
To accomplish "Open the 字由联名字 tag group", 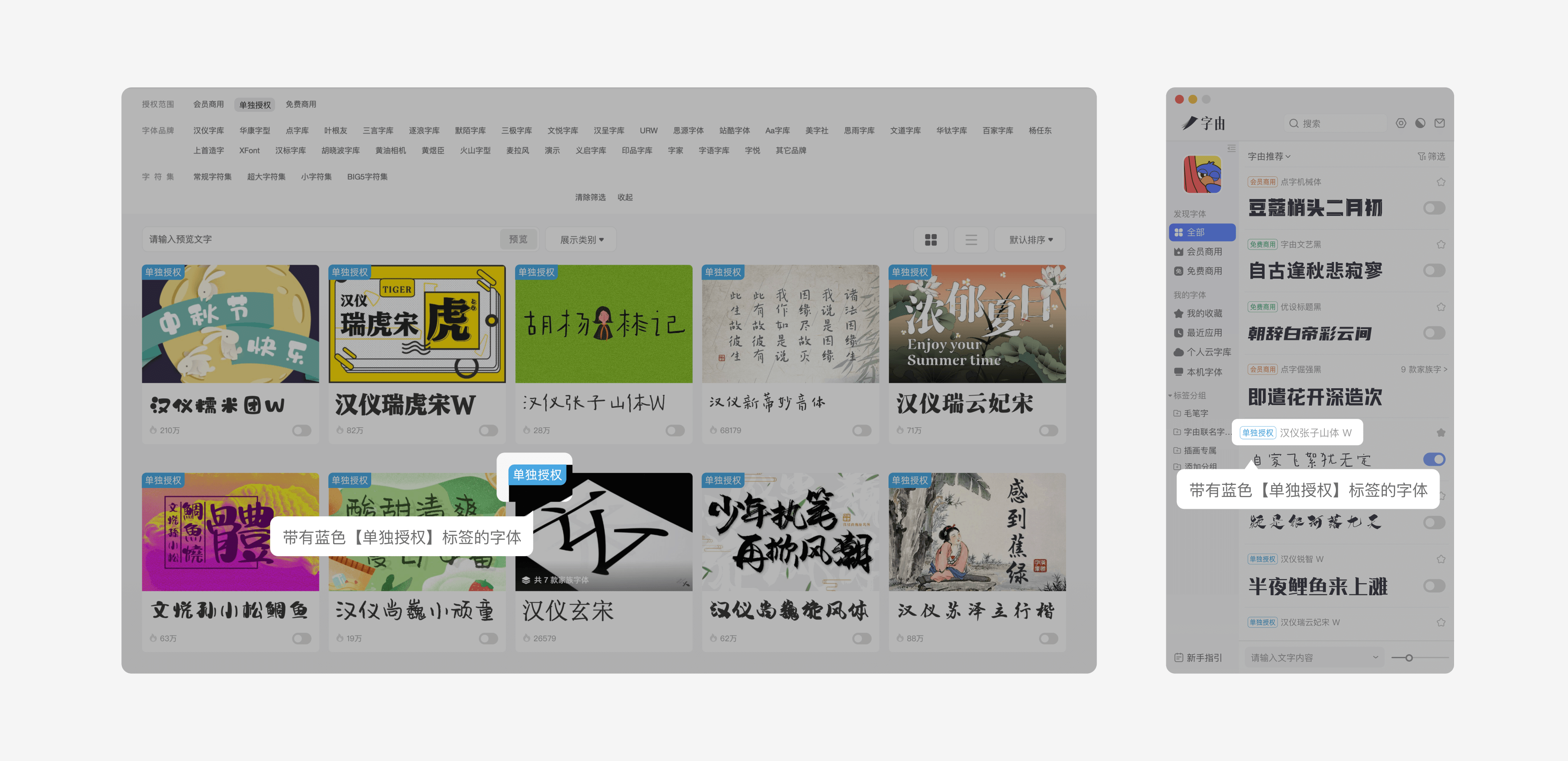I will point(1202,432).
